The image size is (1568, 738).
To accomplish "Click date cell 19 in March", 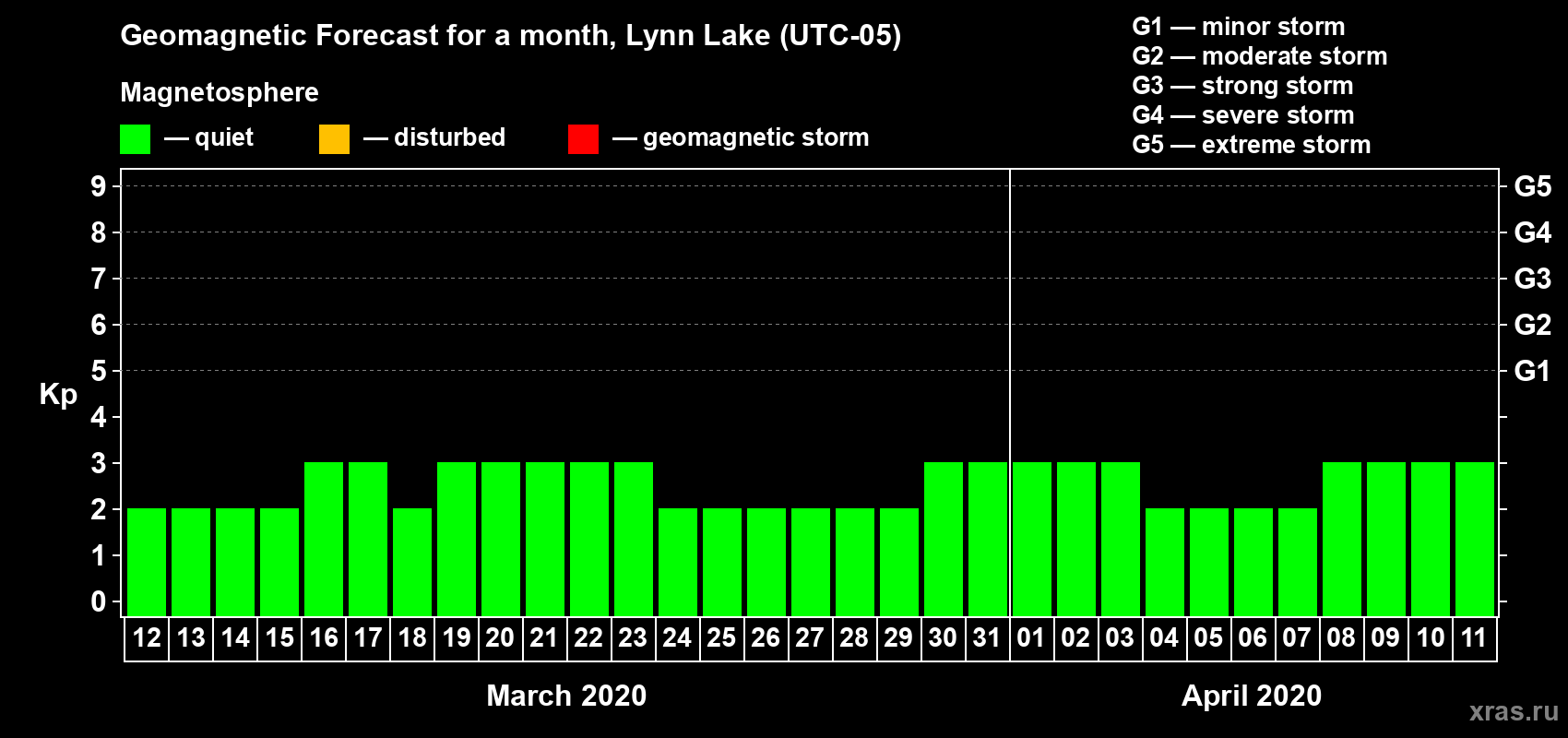I will click(x=457, y=638).
